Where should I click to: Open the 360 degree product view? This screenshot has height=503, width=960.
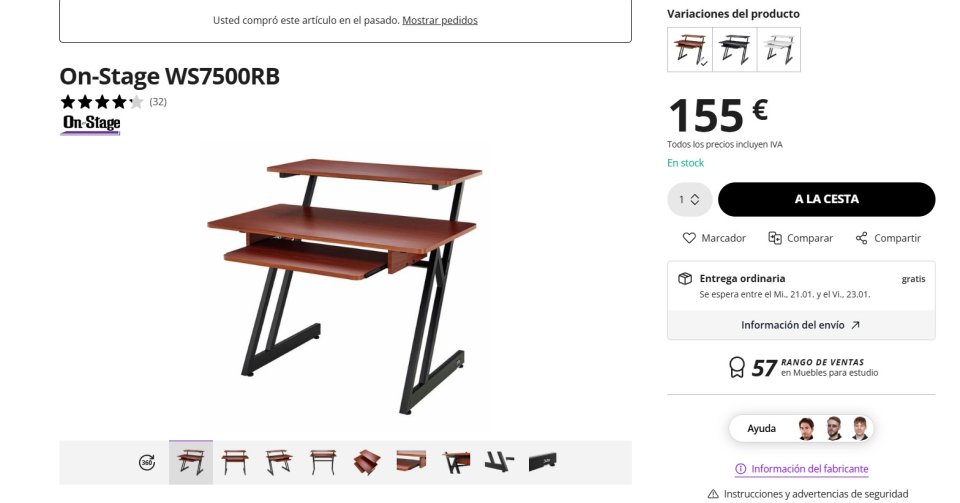147,462
